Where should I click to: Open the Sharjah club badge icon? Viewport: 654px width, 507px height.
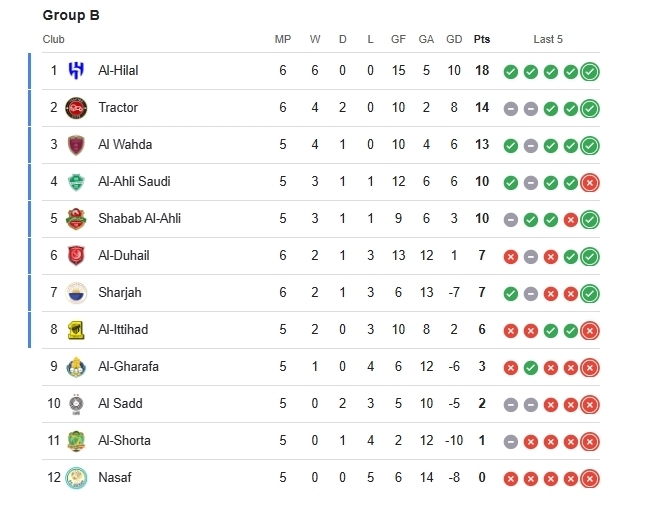76,293
